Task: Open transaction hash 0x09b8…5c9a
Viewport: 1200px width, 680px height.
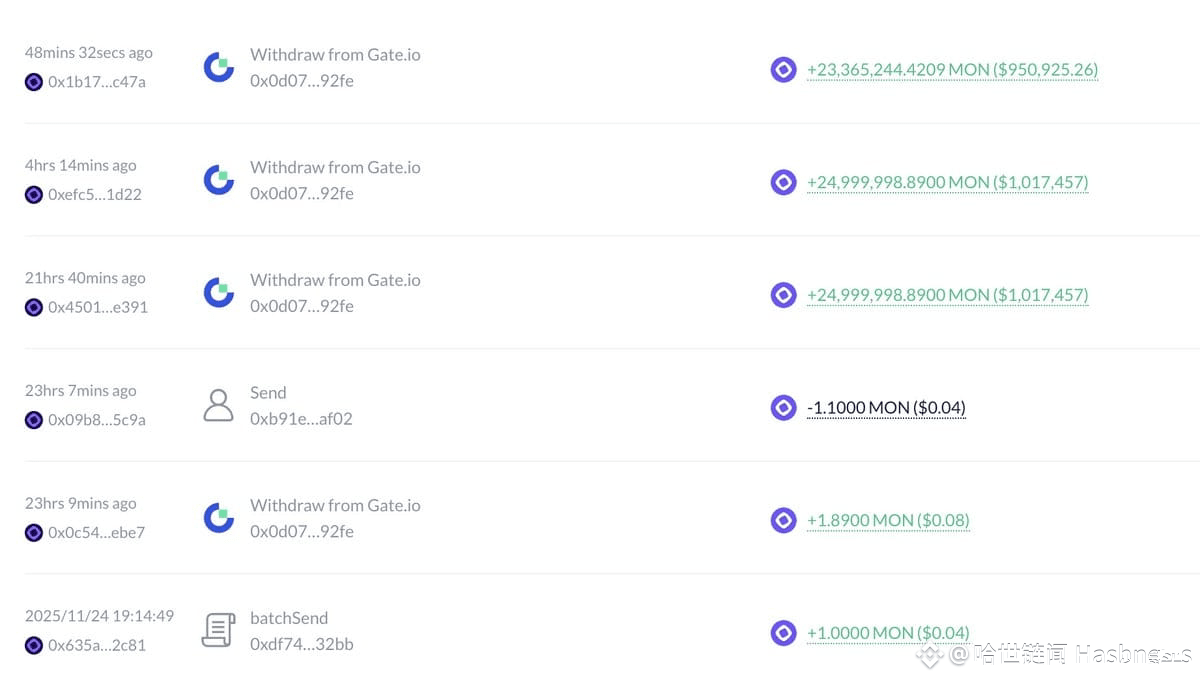Action: 97,420
